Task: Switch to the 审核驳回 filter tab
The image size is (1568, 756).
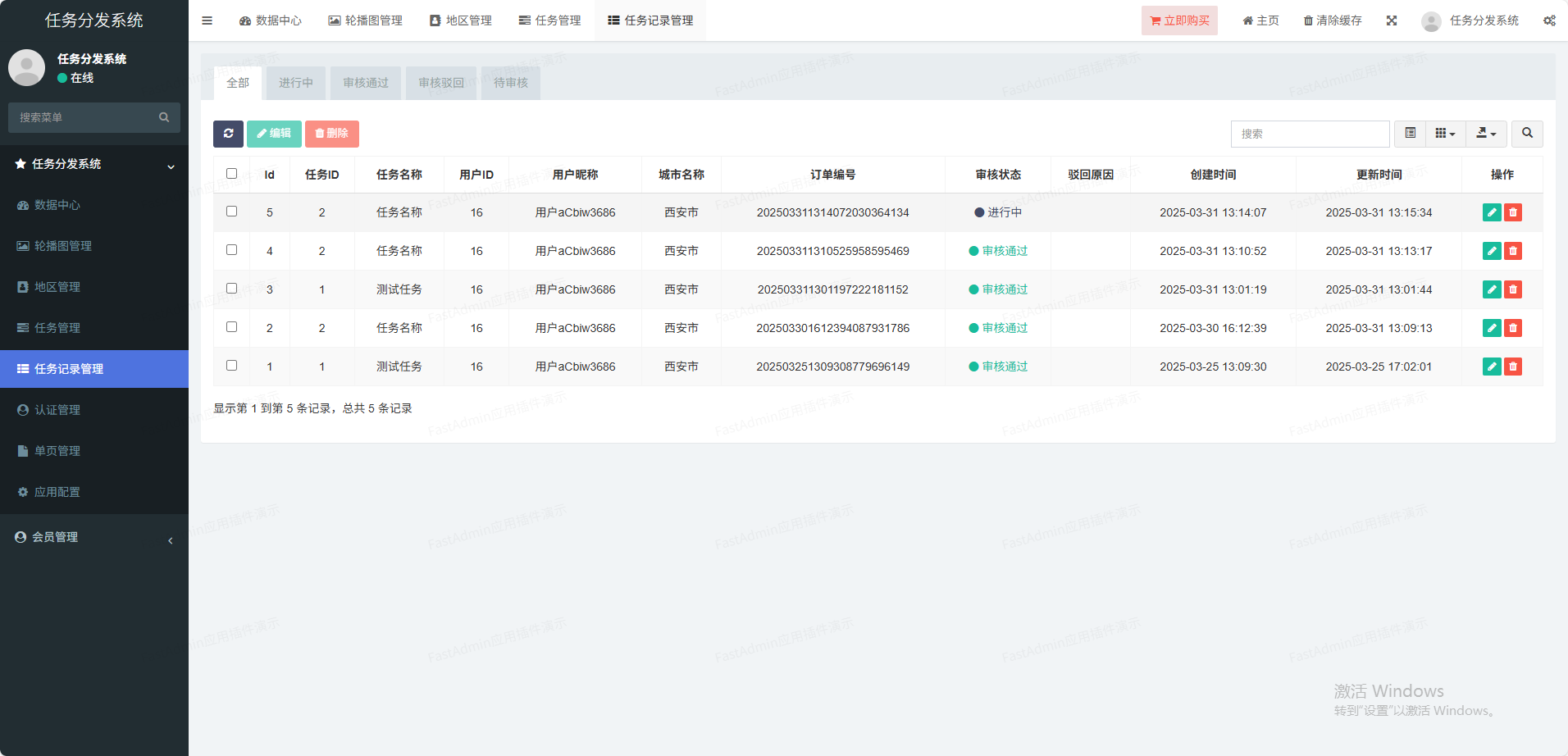Action: pyautogui.click(x=441, y=83)
